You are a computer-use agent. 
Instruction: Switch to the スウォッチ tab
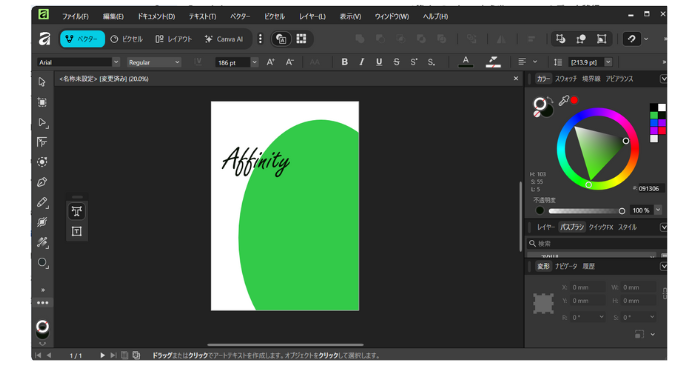pos(566,79)
